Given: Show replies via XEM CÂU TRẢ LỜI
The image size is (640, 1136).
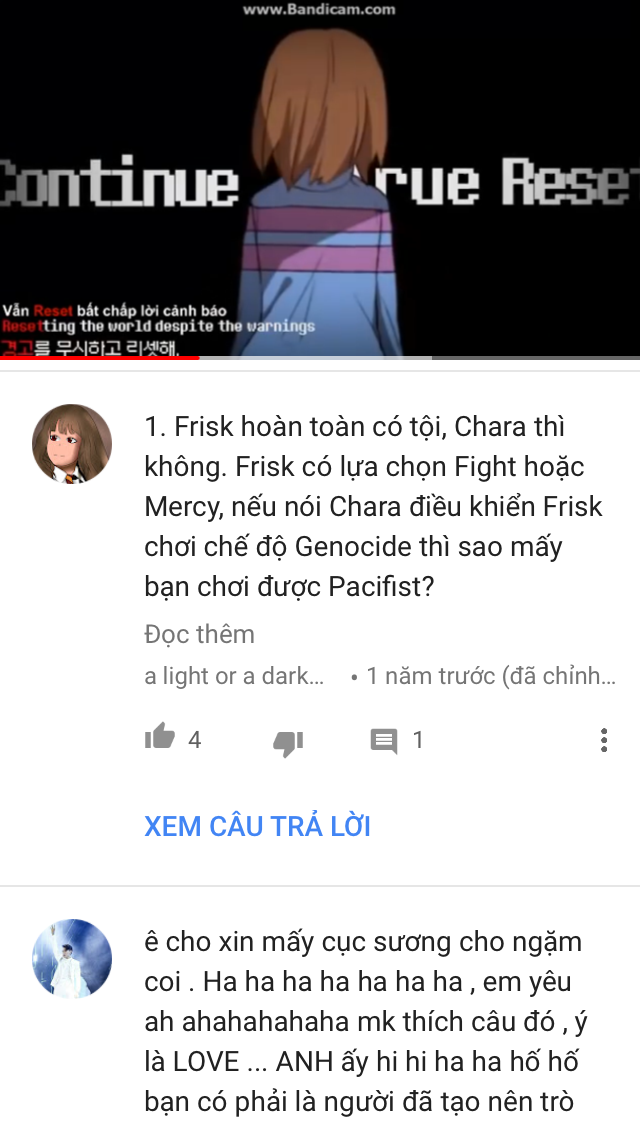Looking at the screenshot, I should (x=257, y=826).
